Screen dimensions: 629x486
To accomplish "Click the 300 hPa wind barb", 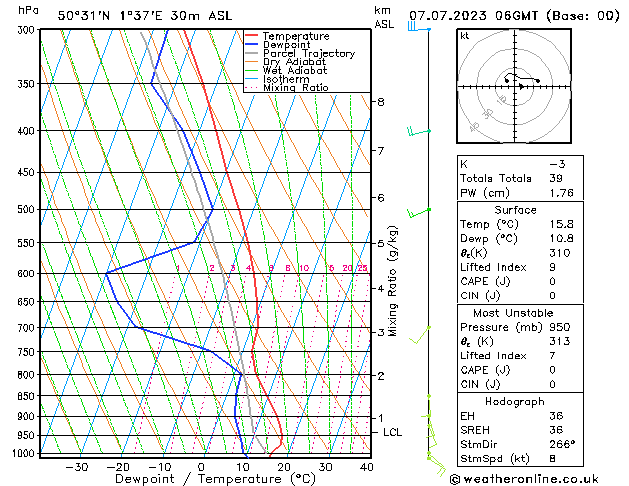I will tap(419, 28).
